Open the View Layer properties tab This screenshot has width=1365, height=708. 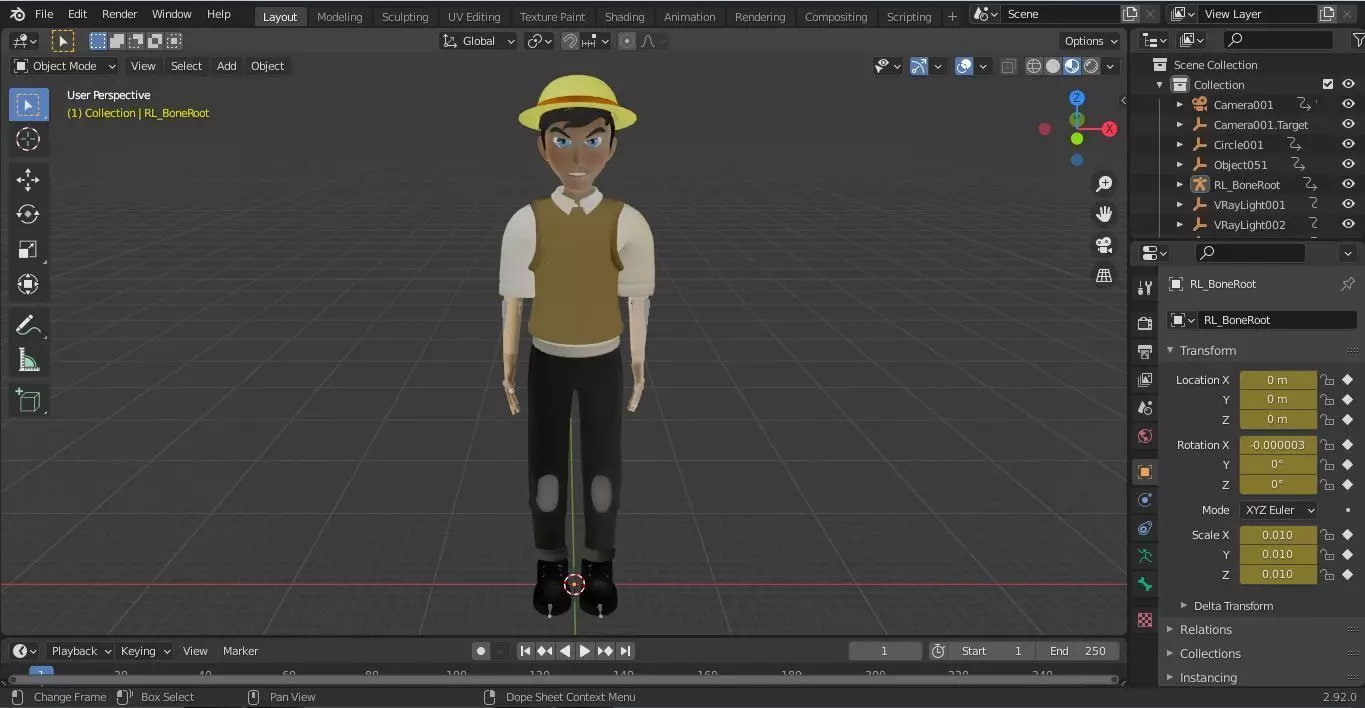[x=1145, y=379]
